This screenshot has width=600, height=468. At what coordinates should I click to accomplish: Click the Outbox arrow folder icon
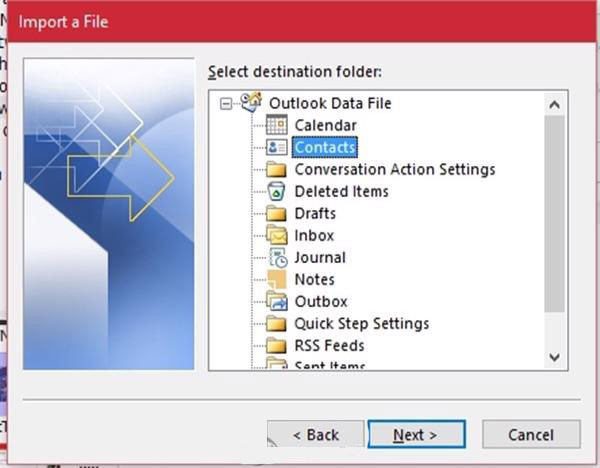coord(277,301)
